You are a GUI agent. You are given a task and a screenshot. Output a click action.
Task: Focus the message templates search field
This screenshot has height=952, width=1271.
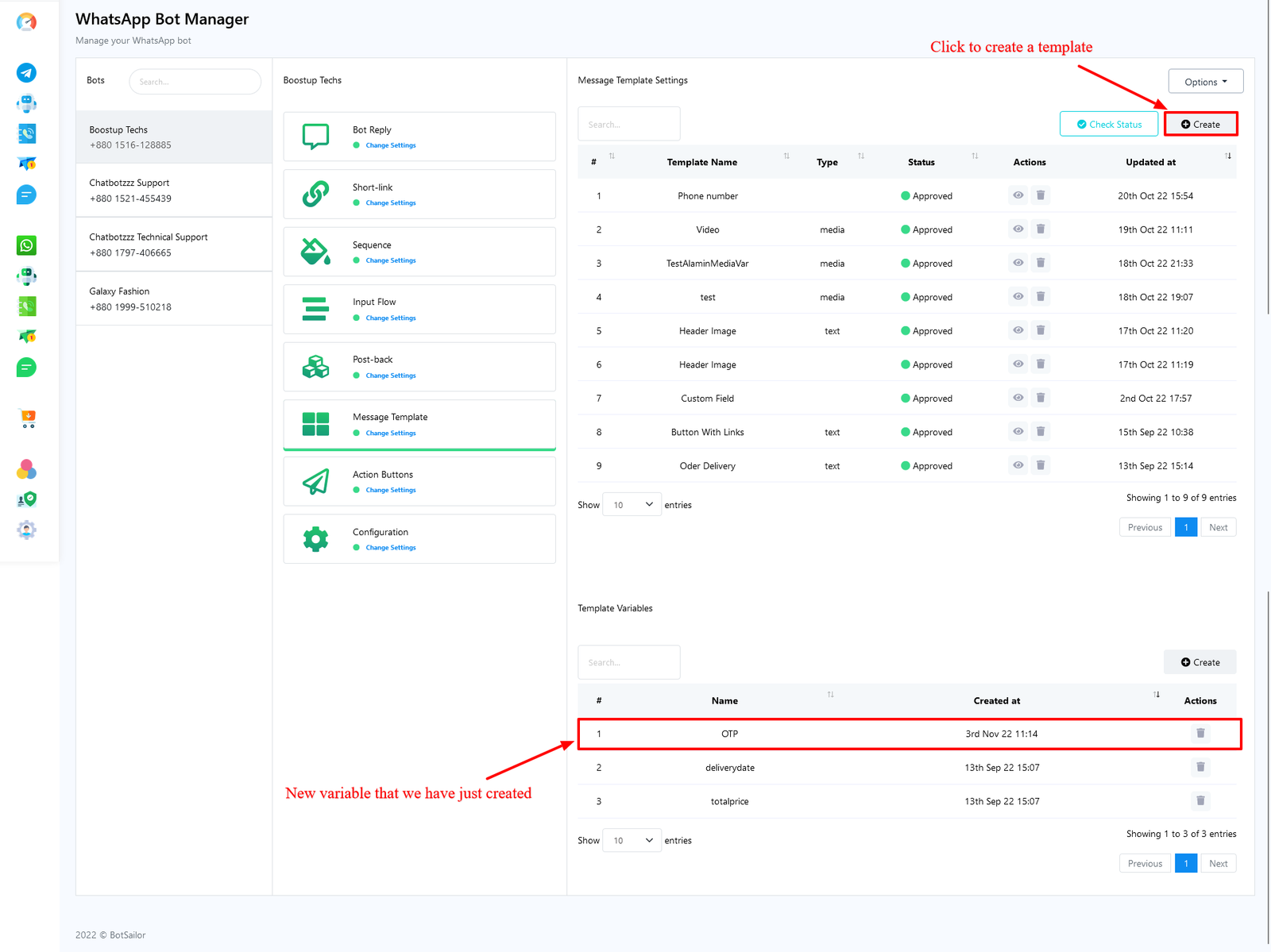click(x=629, y=124)
